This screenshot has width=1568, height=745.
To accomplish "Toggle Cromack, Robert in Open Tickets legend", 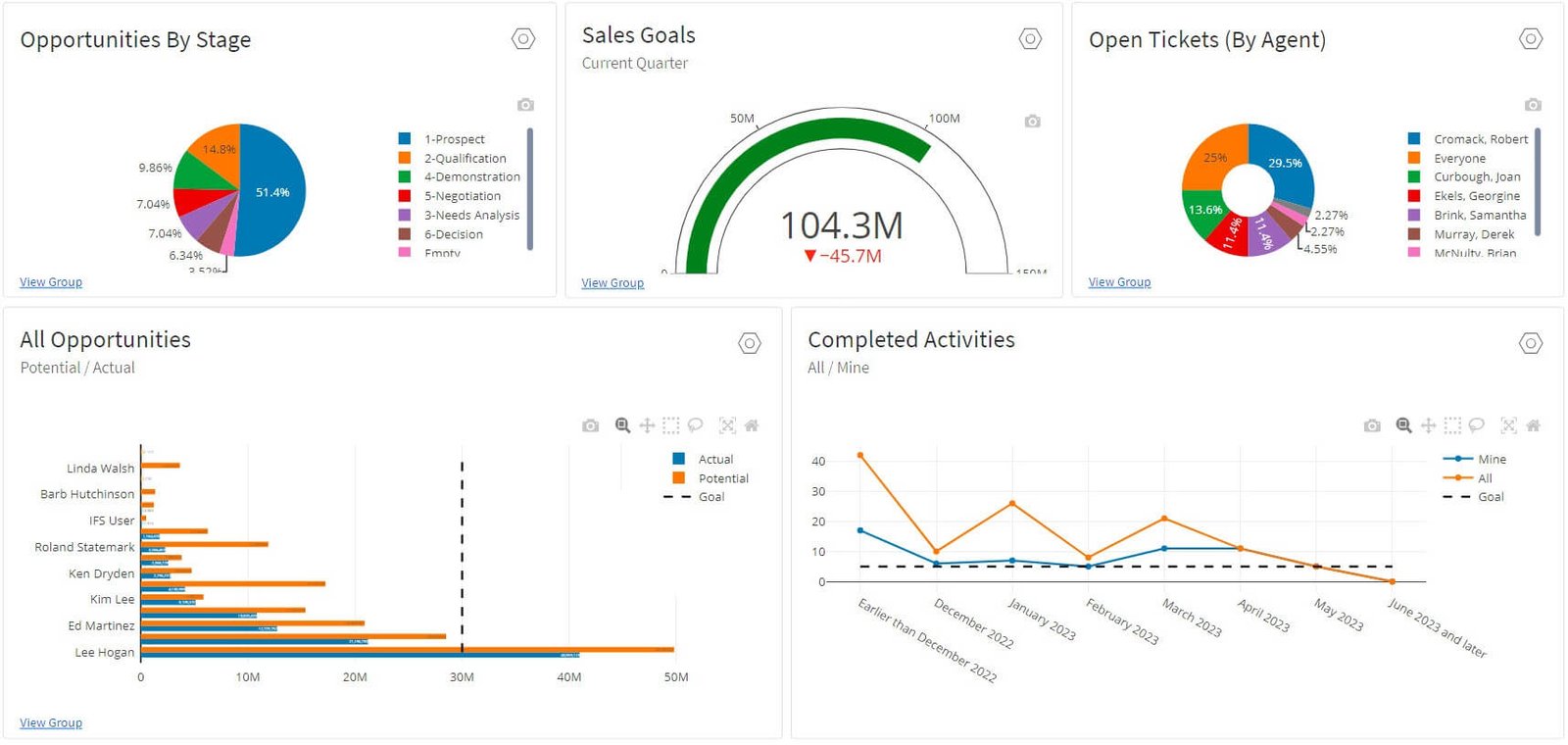I will (1480, 139).
